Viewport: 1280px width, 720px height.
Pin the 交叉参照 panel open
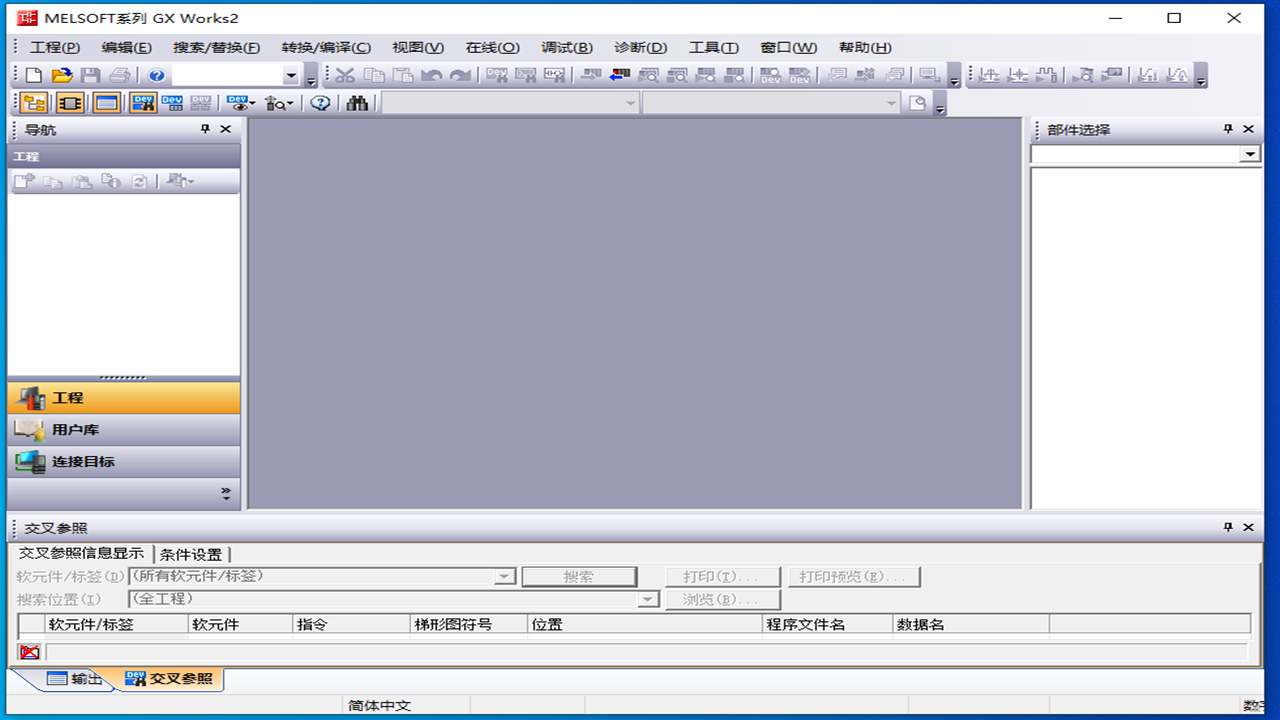1229,527
